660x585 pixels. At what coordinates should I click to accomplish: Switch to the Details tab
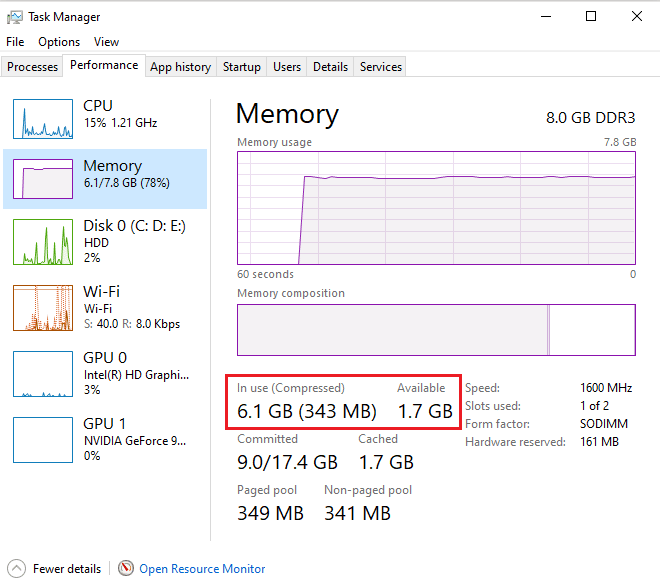tap(330, 67)
